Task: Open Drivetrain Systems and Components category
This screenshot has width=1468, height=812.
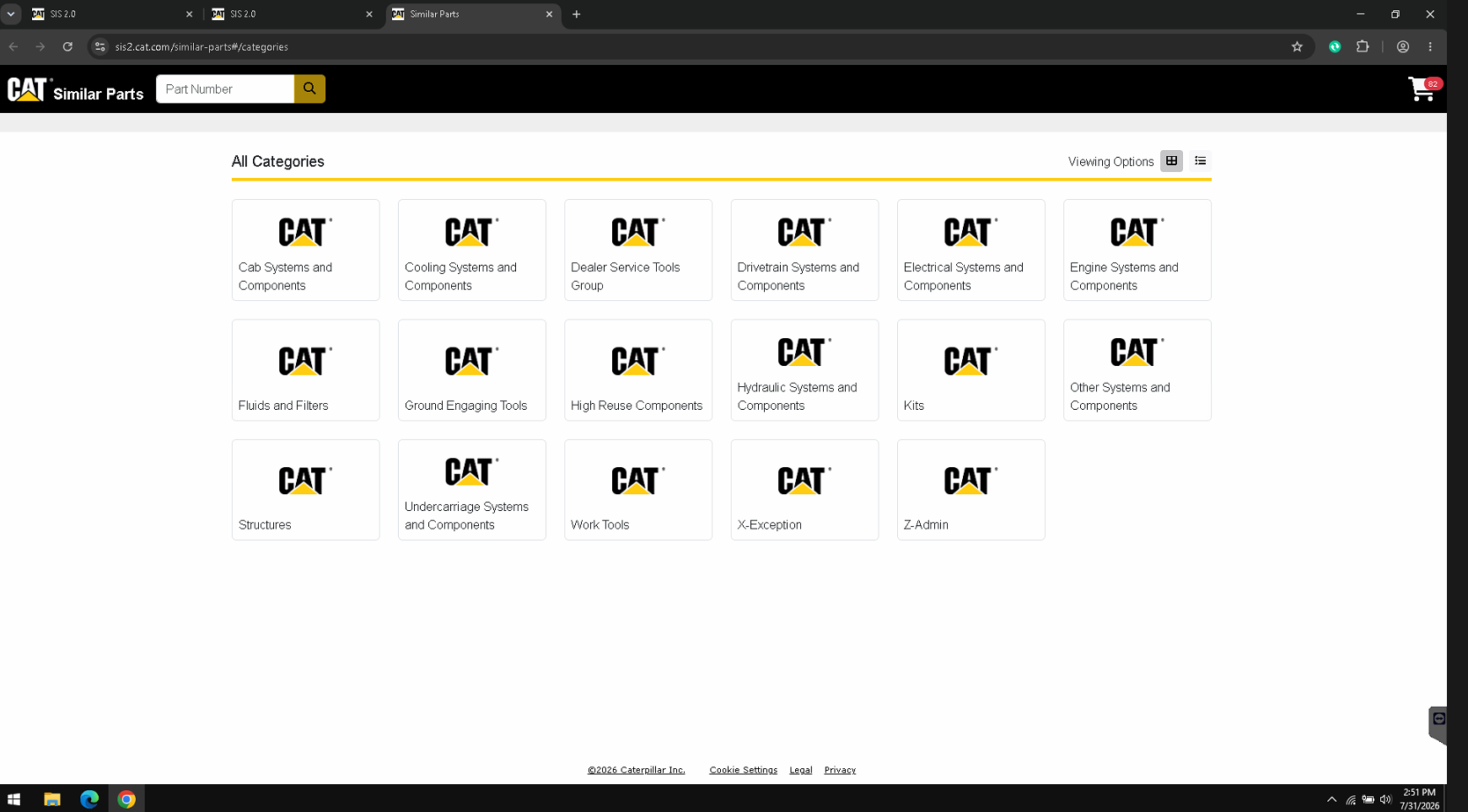Action: [804, 250]
